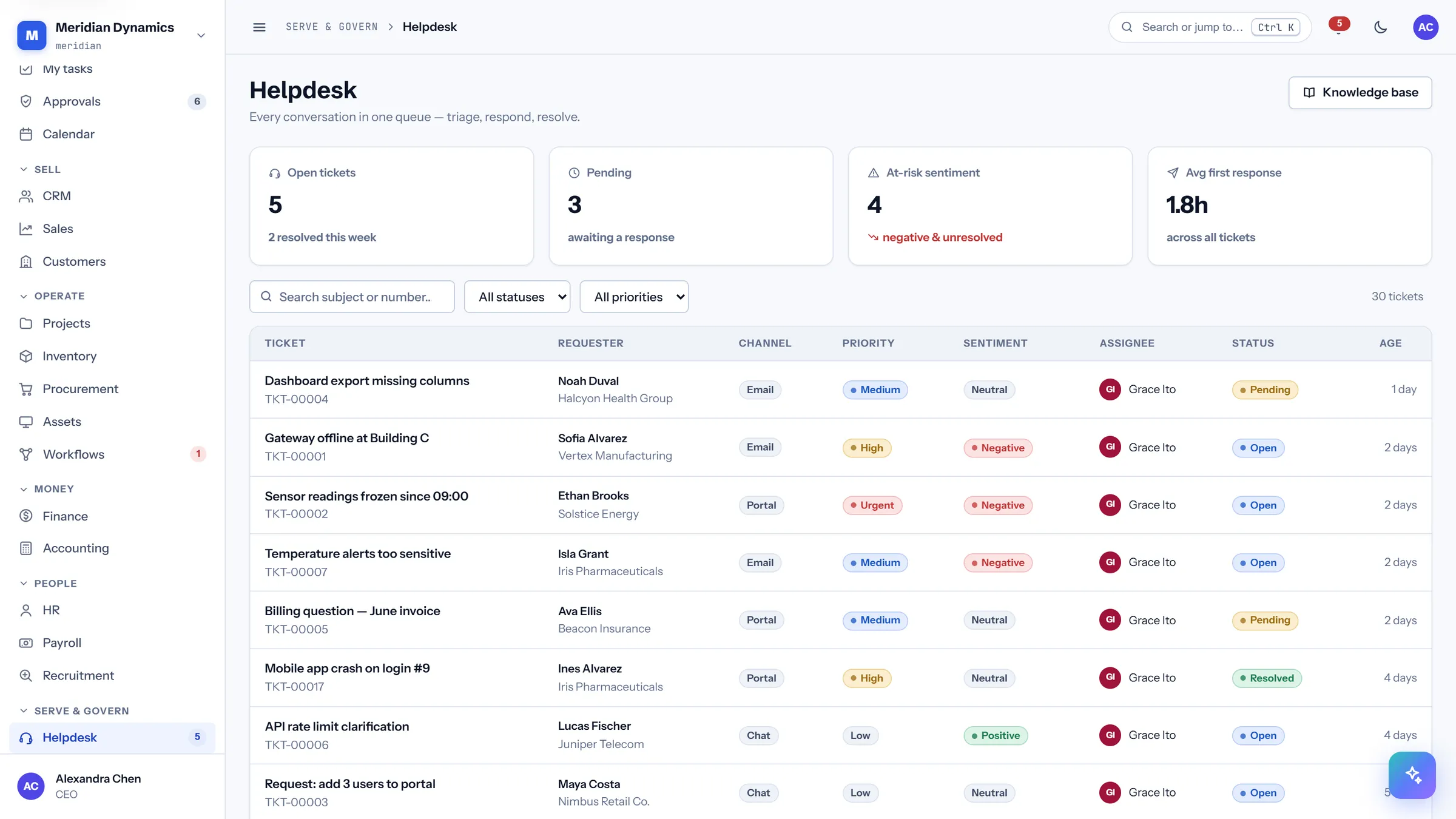Collapse the OPERATE section
The height and width of the screenshot is (819, 1456).
pyautogui.click(x=52, y=296)
